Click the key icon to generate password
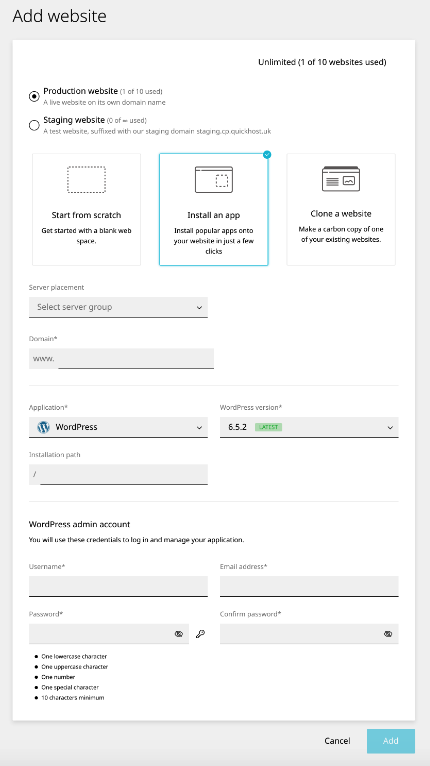Screen dimensions: 430x766 tap(200, 634)
